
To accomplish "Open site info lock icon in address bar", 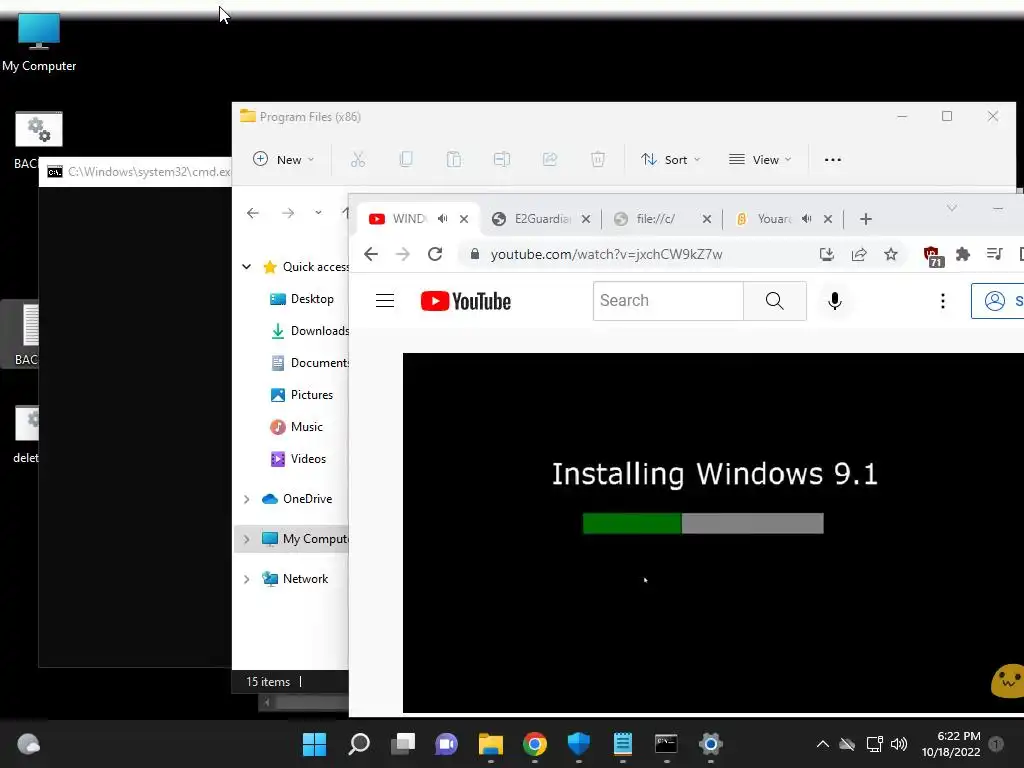I will [x=475, y=254].
